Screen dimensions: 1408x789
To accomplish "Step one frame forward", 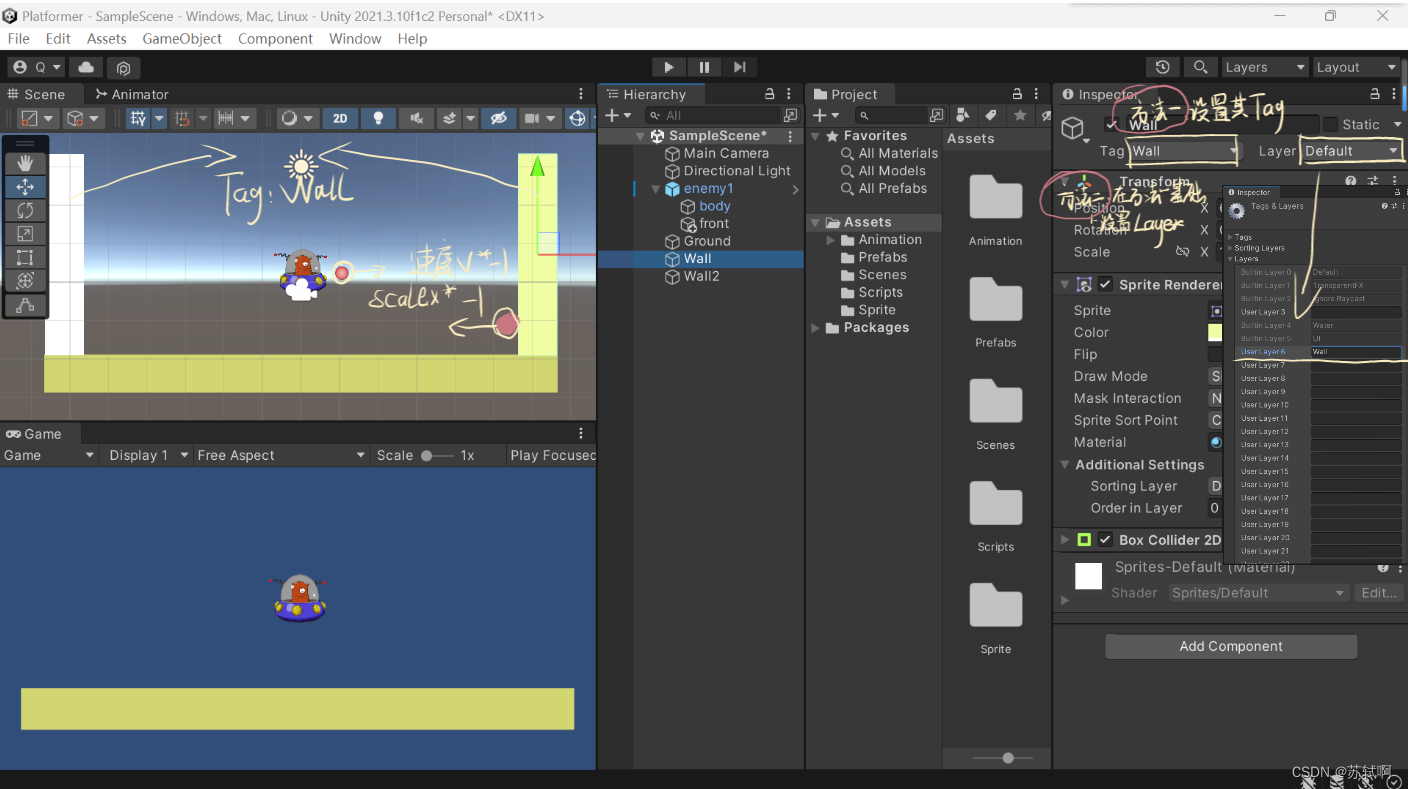I will [739, 67].
